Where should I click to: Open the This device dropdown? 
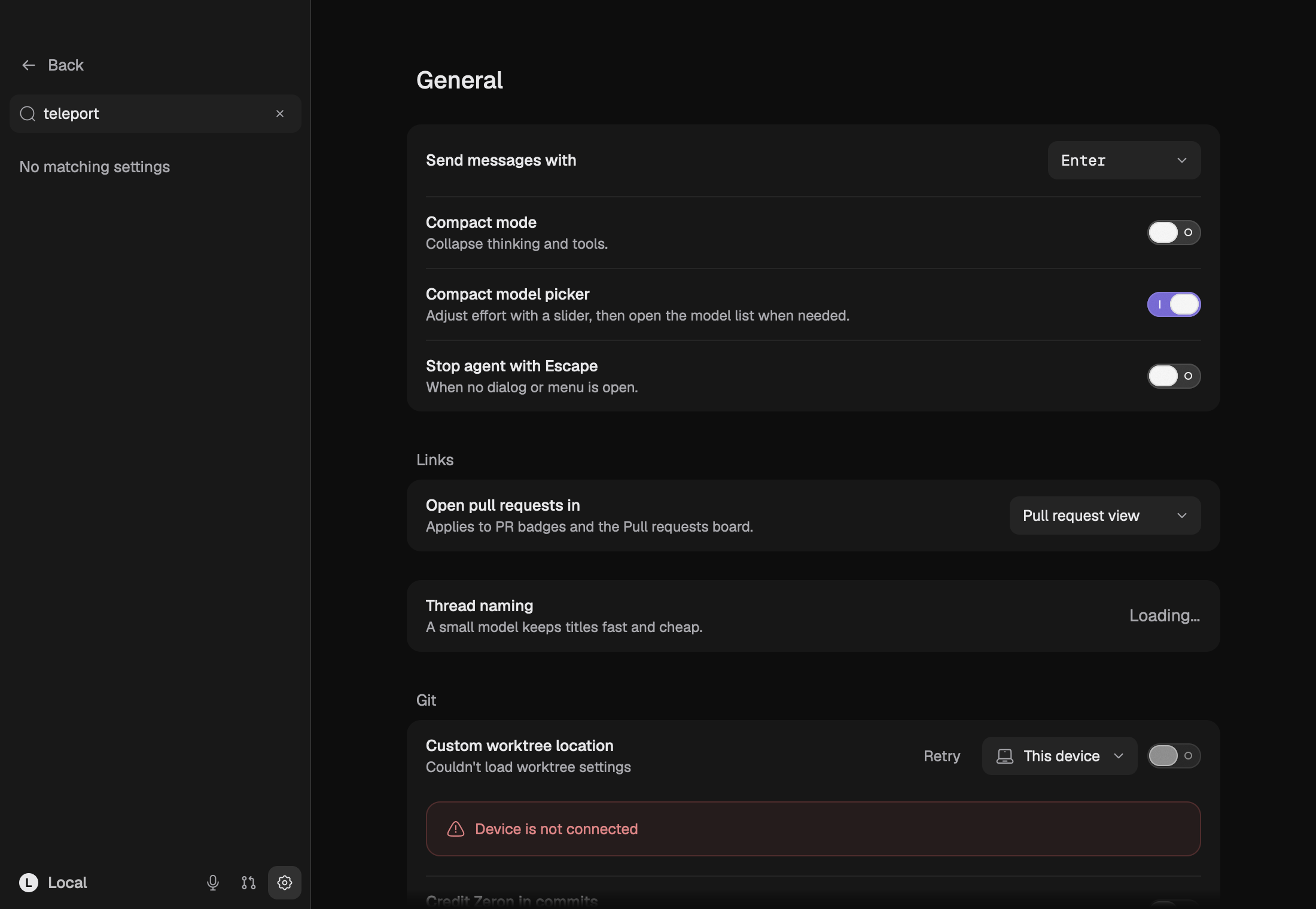pyautogui.click(x=1059, y=756)
